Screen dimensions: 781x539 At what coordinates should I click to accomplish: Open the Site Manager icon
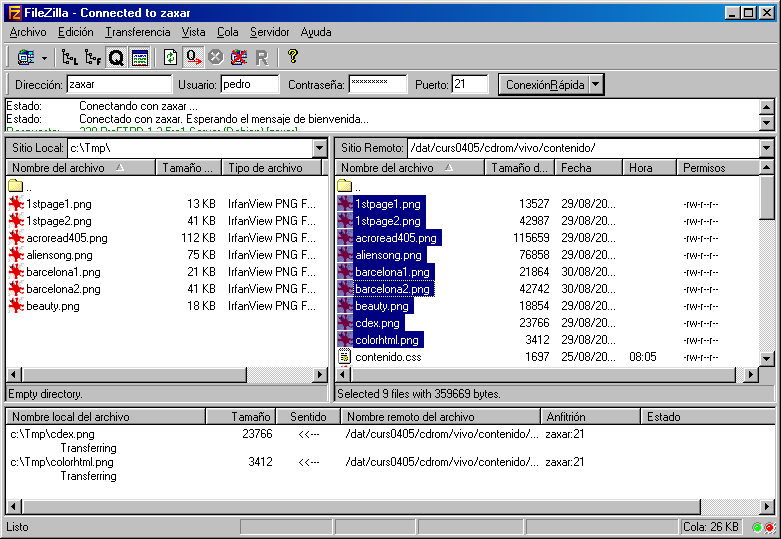click(24, 58)
